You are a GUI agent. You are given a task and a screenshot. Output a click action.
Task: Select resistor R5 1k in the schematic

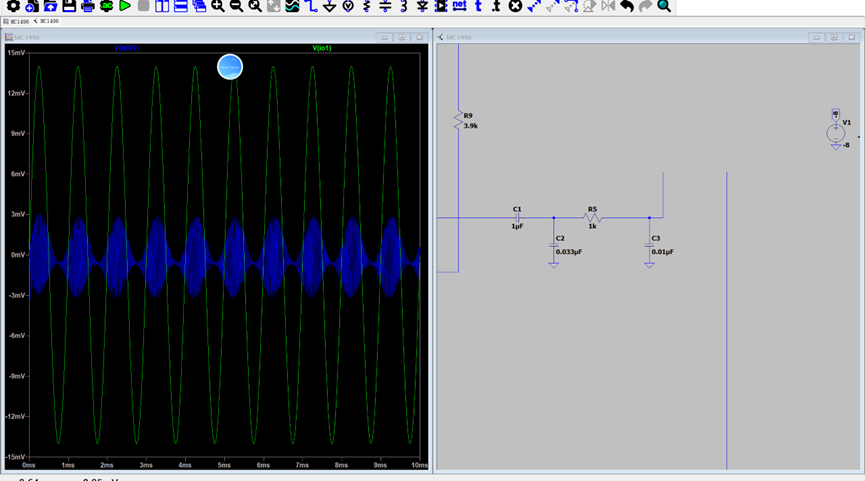pos(592,217)
